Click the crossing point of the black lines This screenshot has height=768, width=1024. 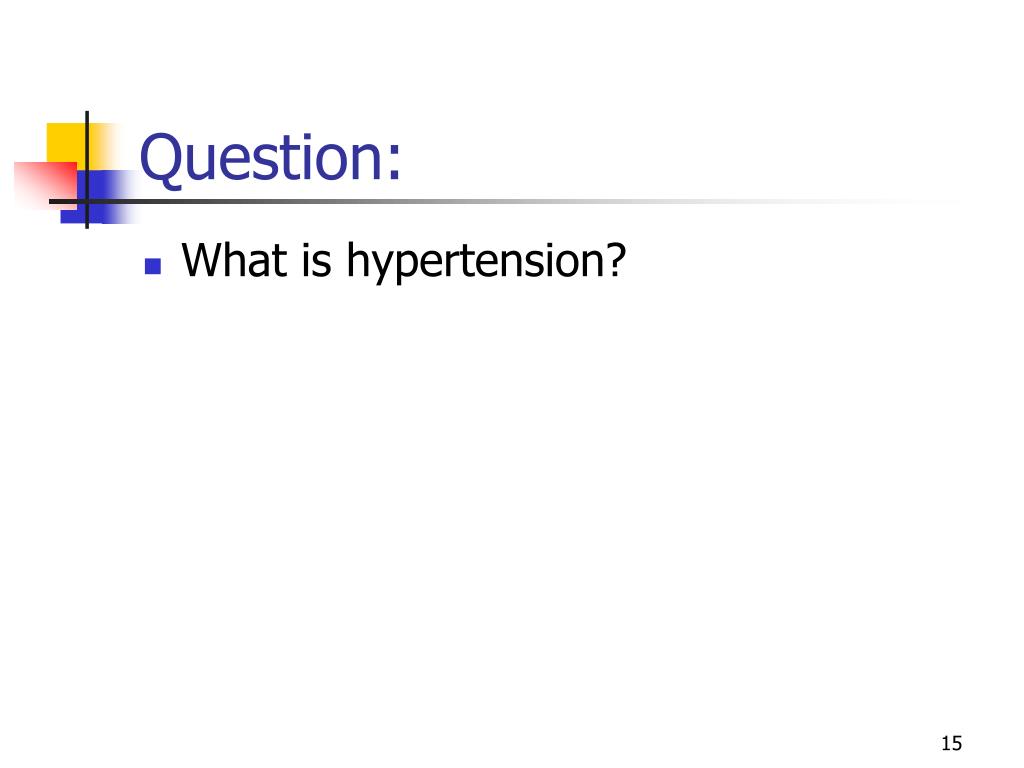coord(86,201)
